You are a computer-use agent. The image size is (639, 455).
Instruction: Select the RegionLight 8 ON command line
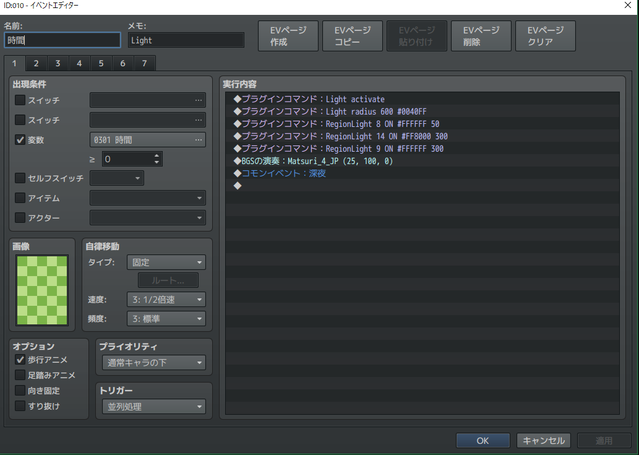point(422,124)
